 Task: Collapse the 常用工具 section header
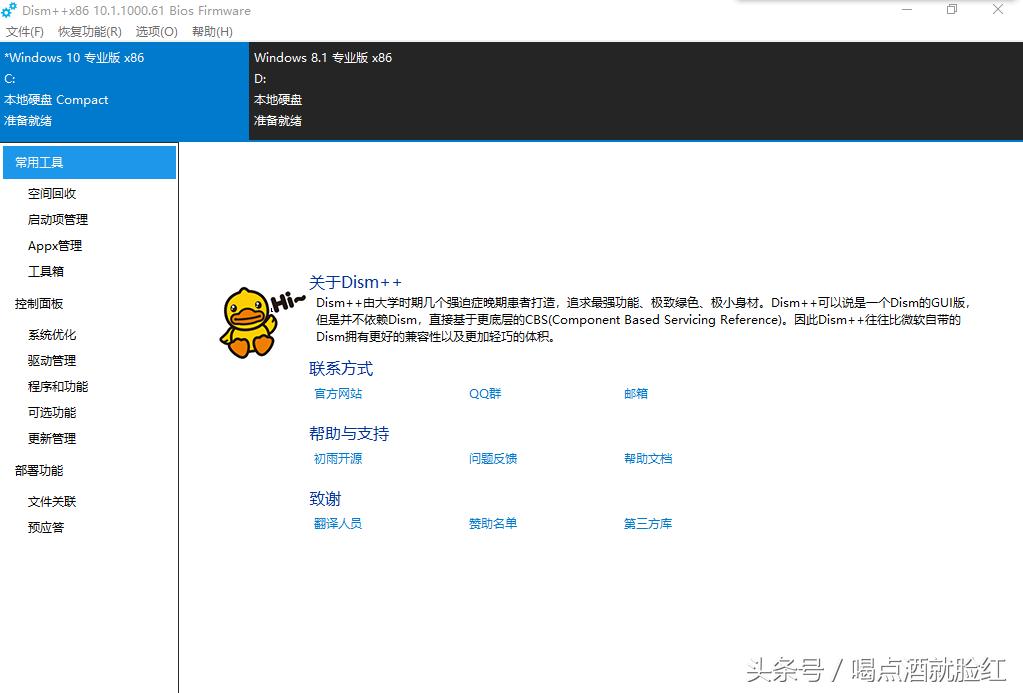point(38,161)
